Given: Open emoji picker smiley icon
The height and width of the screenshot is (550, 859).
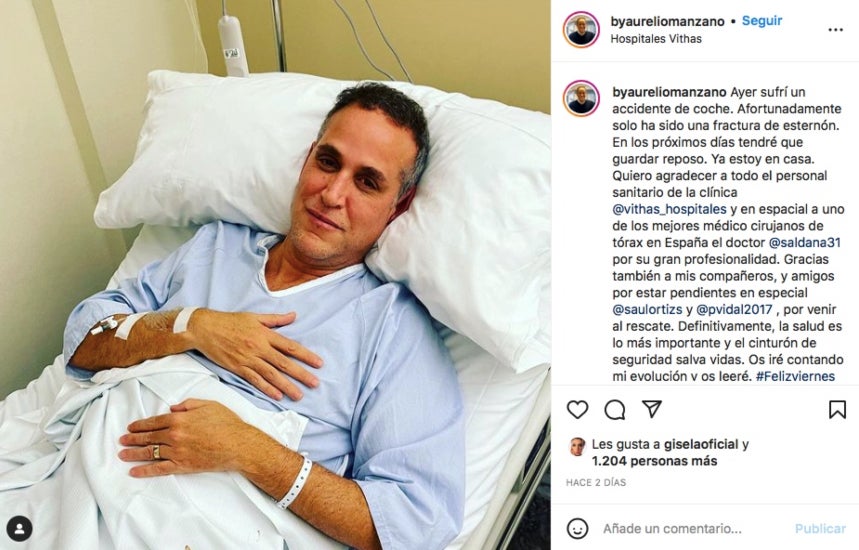Looking at the screenshot, I should click(x=577, y=529).
